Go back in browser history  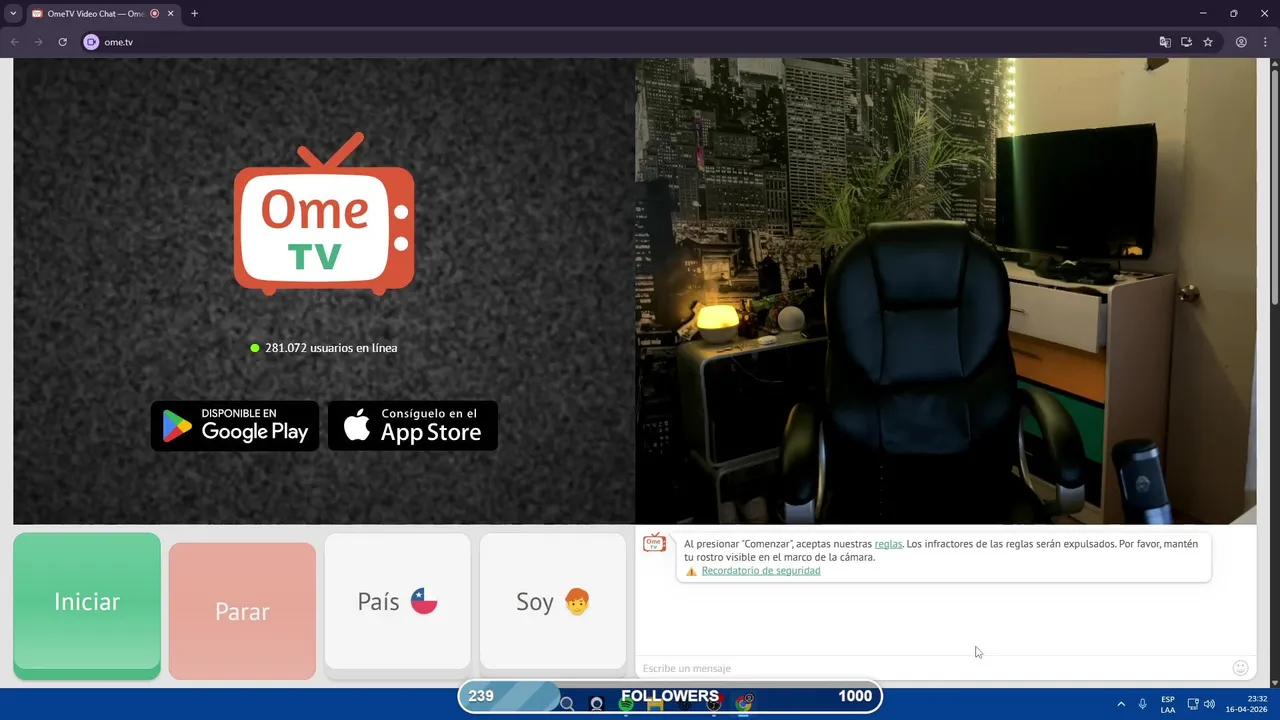pos(14,42)
